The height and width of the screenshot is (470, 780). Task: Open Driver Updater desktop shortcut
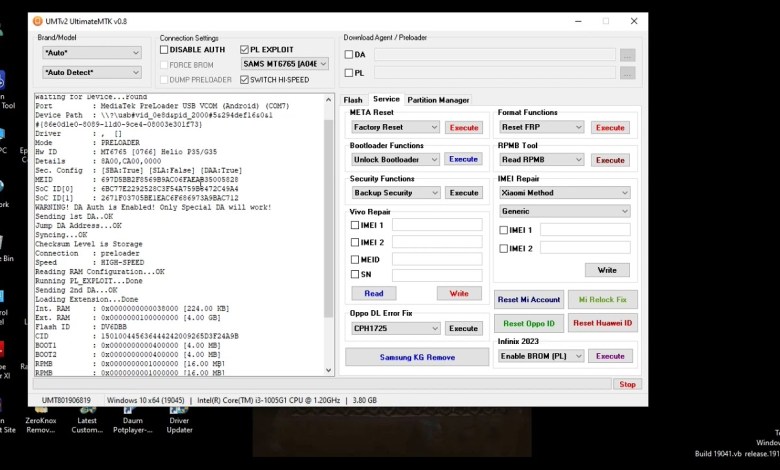(179, 421)
